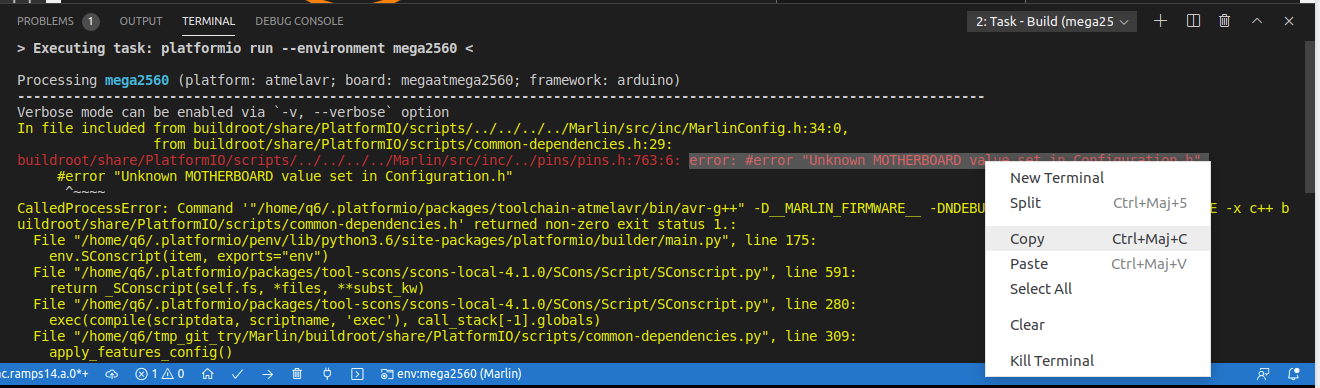Open the terminal selector dropdown Task - Build
1320x388 pixels.
pyautogui.click(x=1052, y=21)
